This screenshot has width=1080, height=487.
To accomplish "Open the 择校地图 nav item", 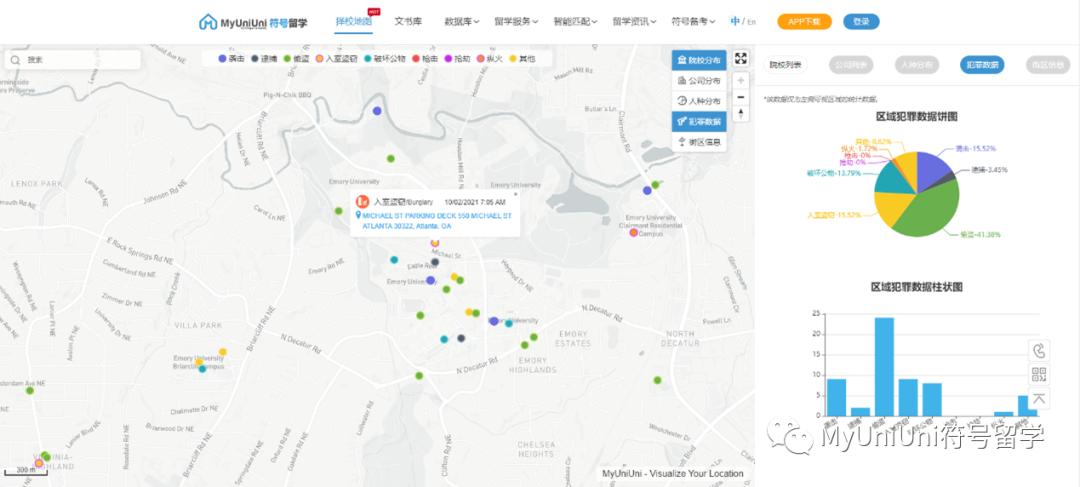I will [x=353, y=22].
